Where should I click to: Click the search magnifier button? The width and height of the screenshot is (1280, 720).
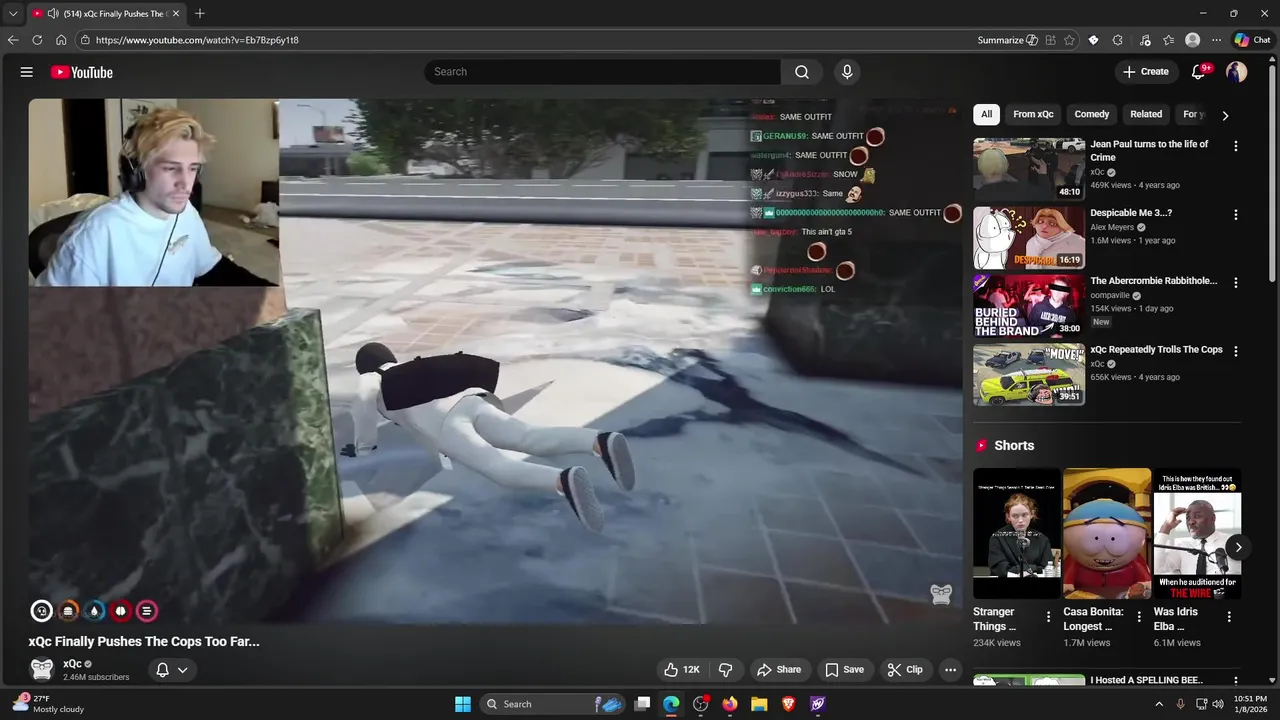pos(802,72)
